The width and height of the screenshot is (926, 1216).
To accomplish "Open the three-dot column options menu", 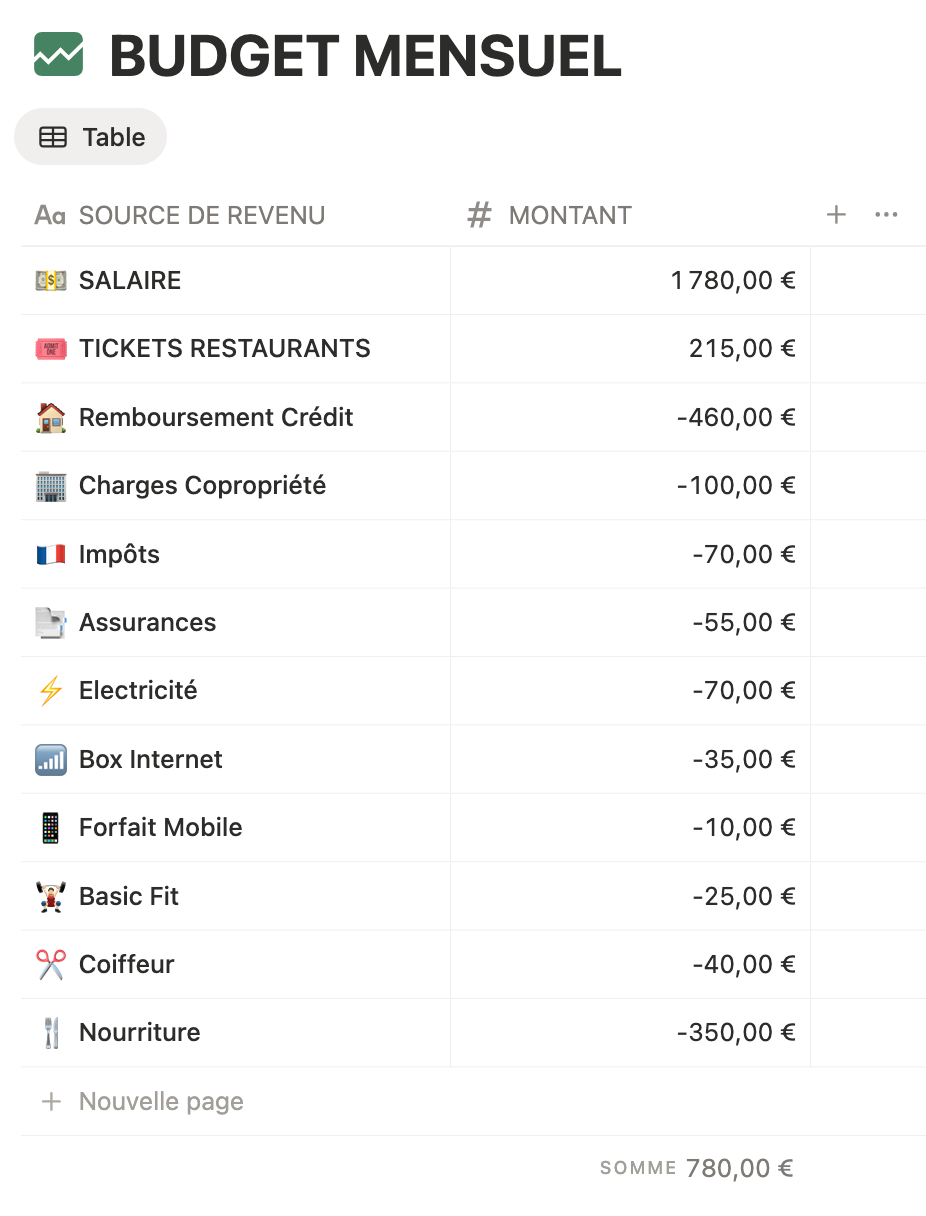I will click(886, 215).
